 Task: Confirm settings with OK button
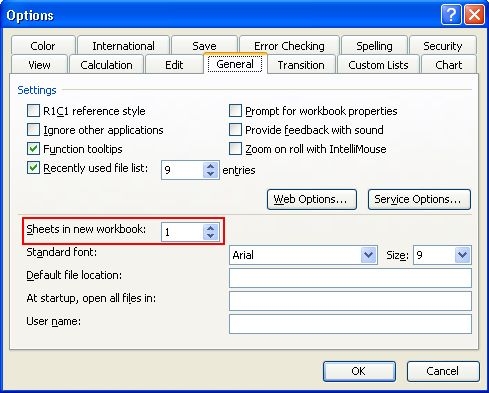359,371
